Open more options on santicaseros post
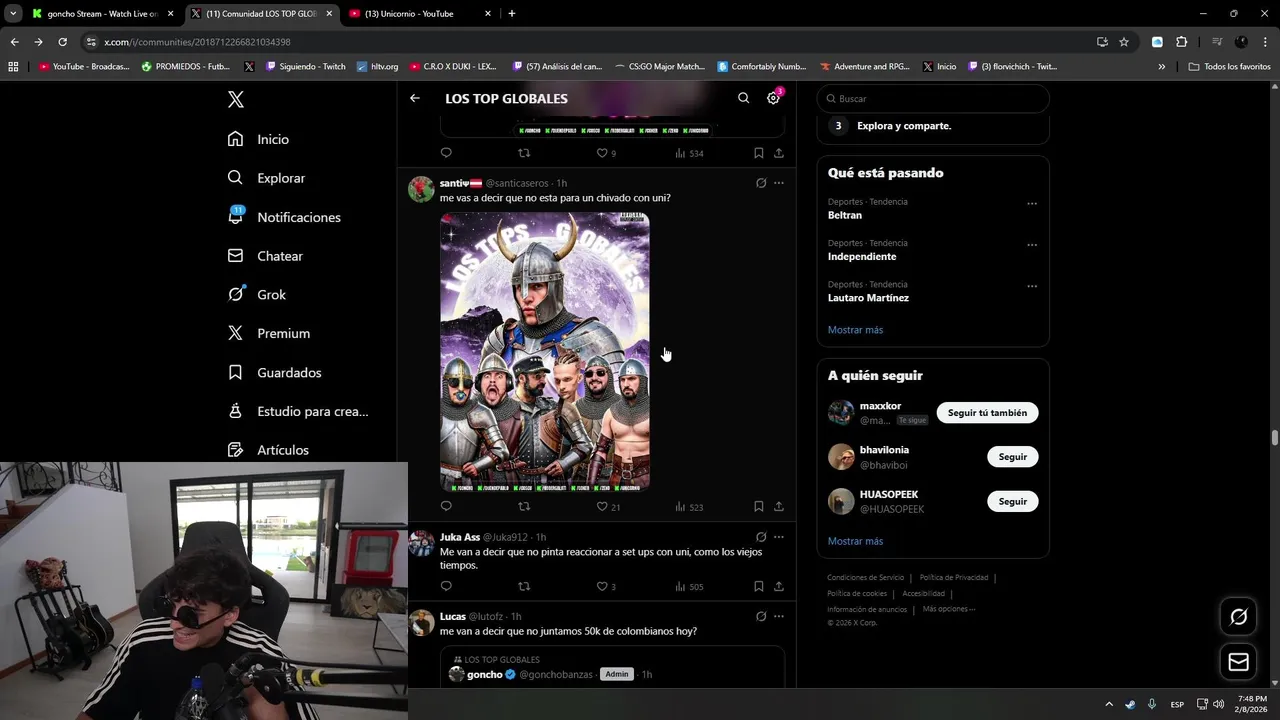 pyautogui.click(x=779, y=183)
